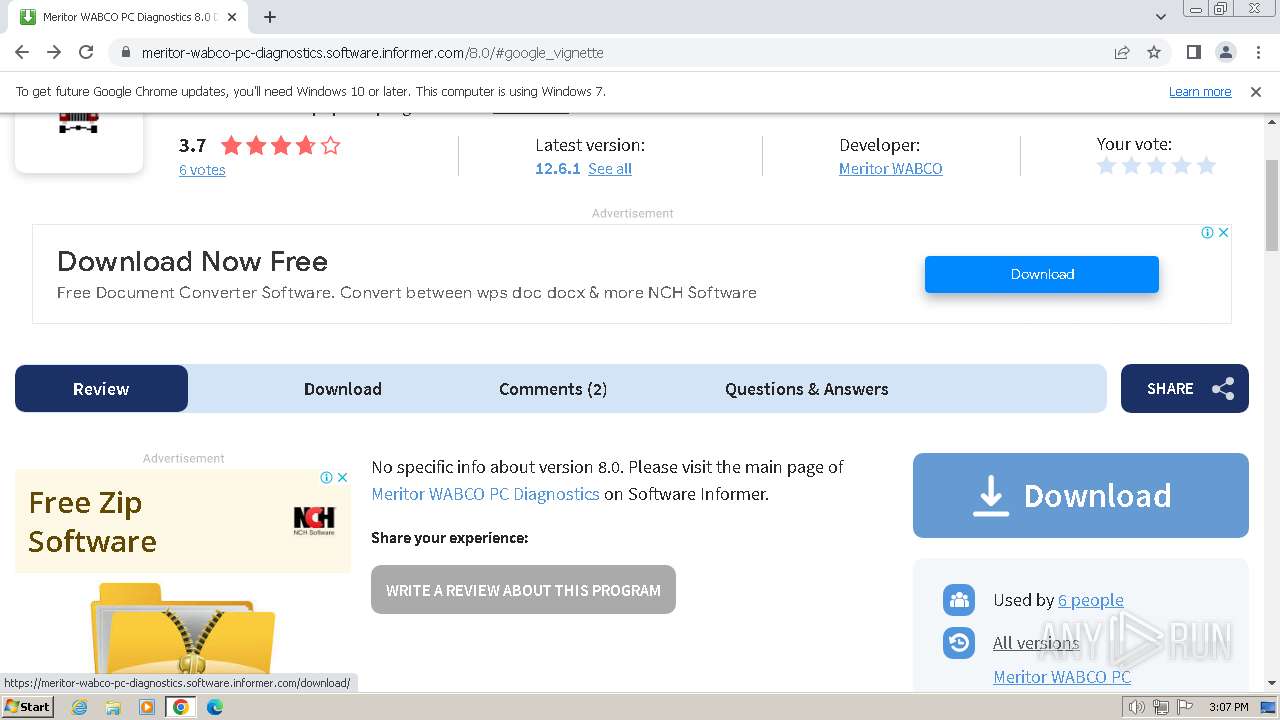This screenshot has height=720, width=1280.
Task: Click the large Download button
Action: (1081, 495)
